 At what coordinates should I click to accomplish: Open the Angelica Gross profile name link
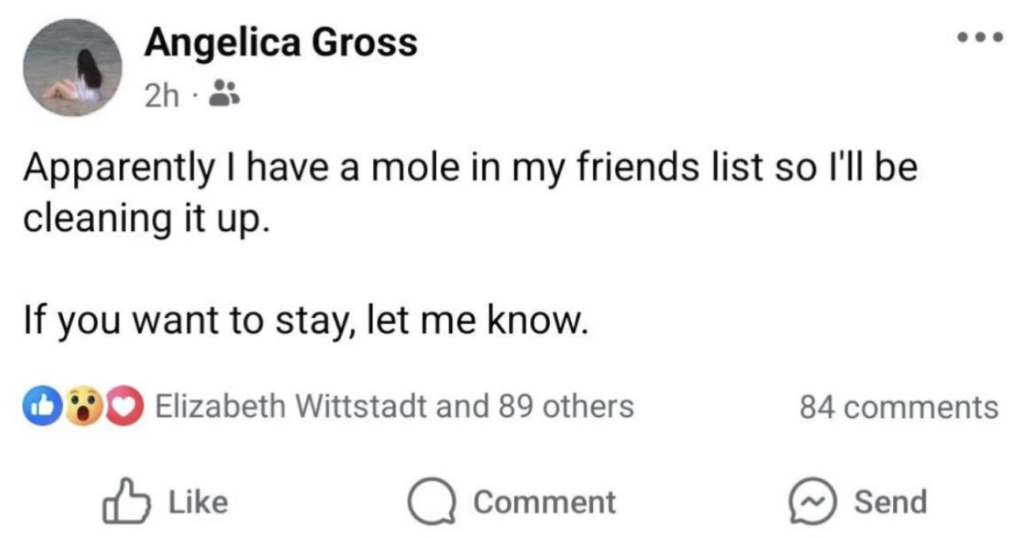[281, 43]
